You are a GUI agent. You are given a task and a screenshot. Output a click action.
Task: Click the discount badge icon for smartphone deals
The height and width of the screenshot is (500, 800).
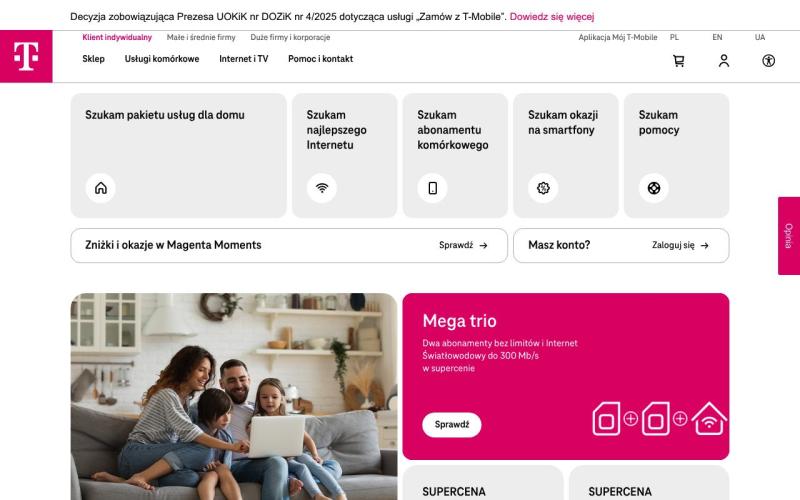[x=543, y=188]
